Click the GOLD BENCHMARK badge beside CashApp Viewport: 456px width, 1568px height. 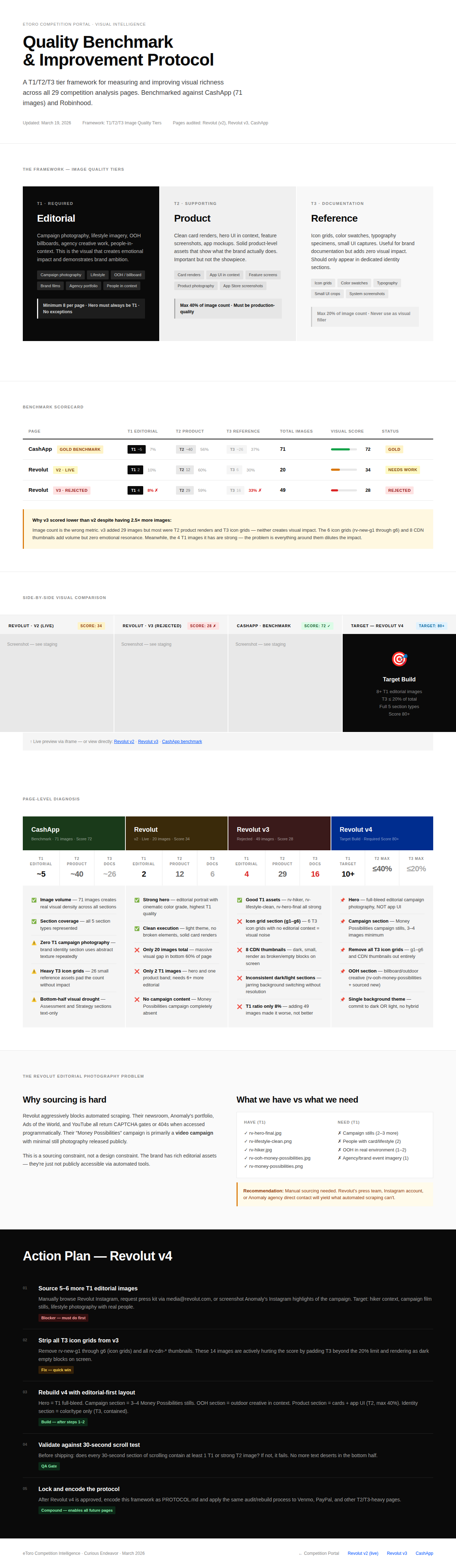pyautogui.click(x=80, y=449)
